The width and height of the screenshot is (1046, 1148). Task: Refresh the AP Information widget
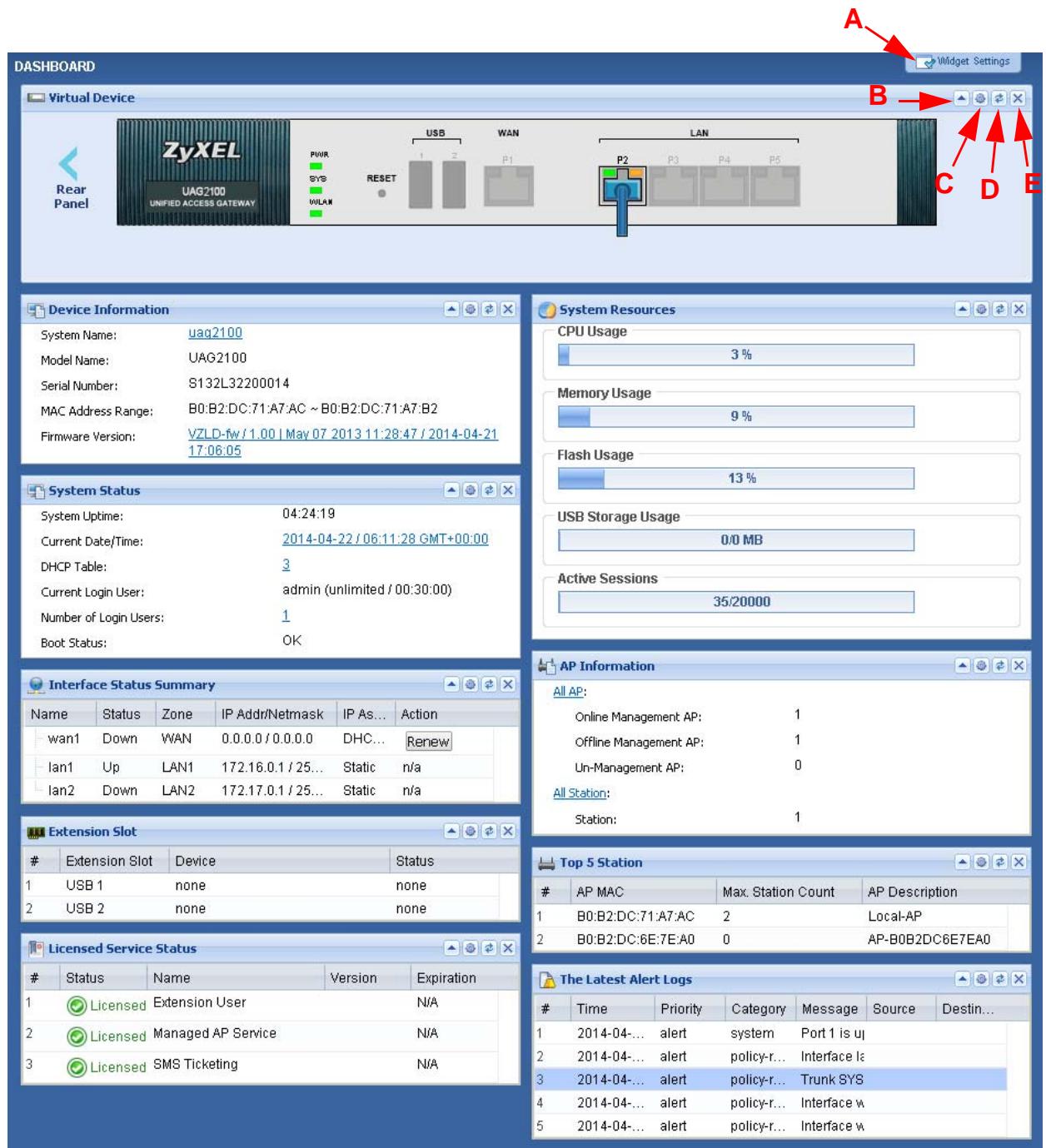[x=999, y=666]
